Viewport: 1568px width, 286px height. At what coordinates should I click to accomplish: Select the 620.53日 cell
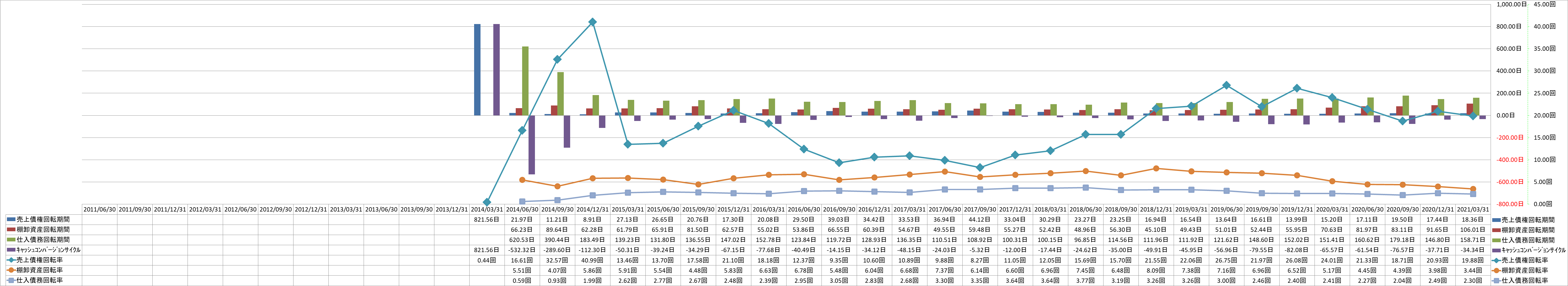click(x=522, y=240)
